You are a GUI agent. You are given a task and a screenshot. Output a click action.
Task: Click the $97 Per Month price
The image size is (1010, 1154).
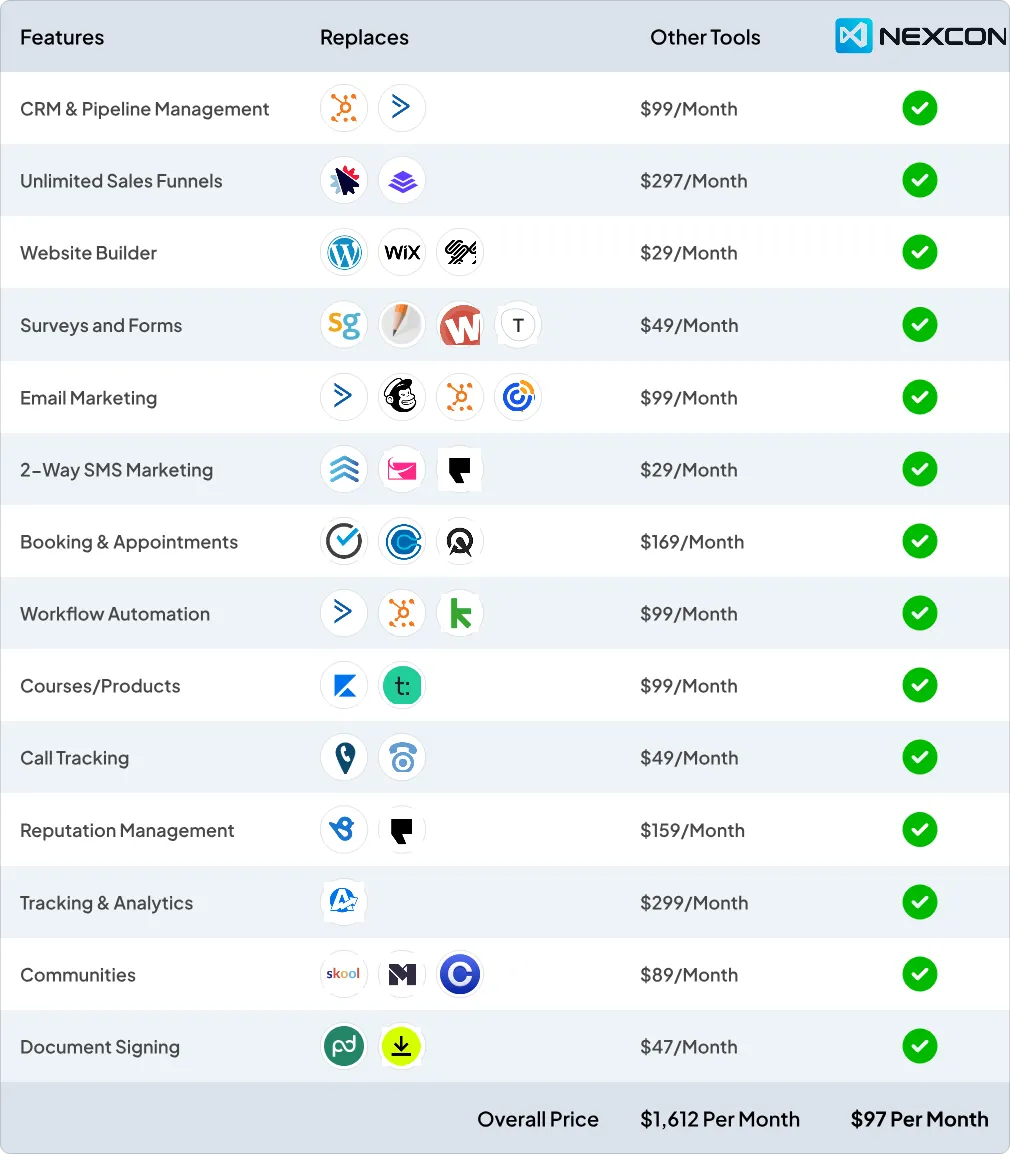click(x=919, y=1119)
